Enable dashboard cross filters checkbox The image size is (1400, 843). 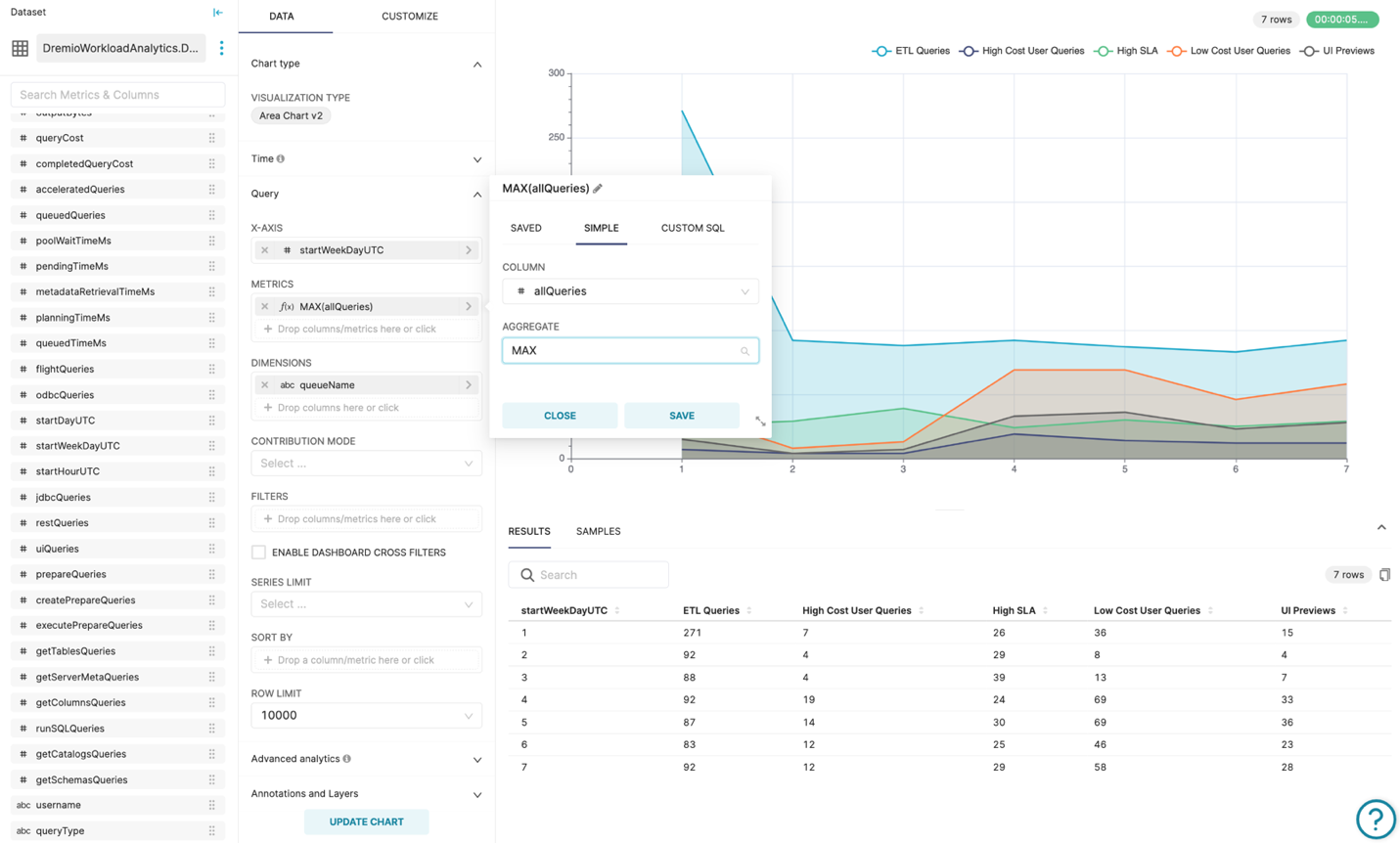[x=259, y=553]
